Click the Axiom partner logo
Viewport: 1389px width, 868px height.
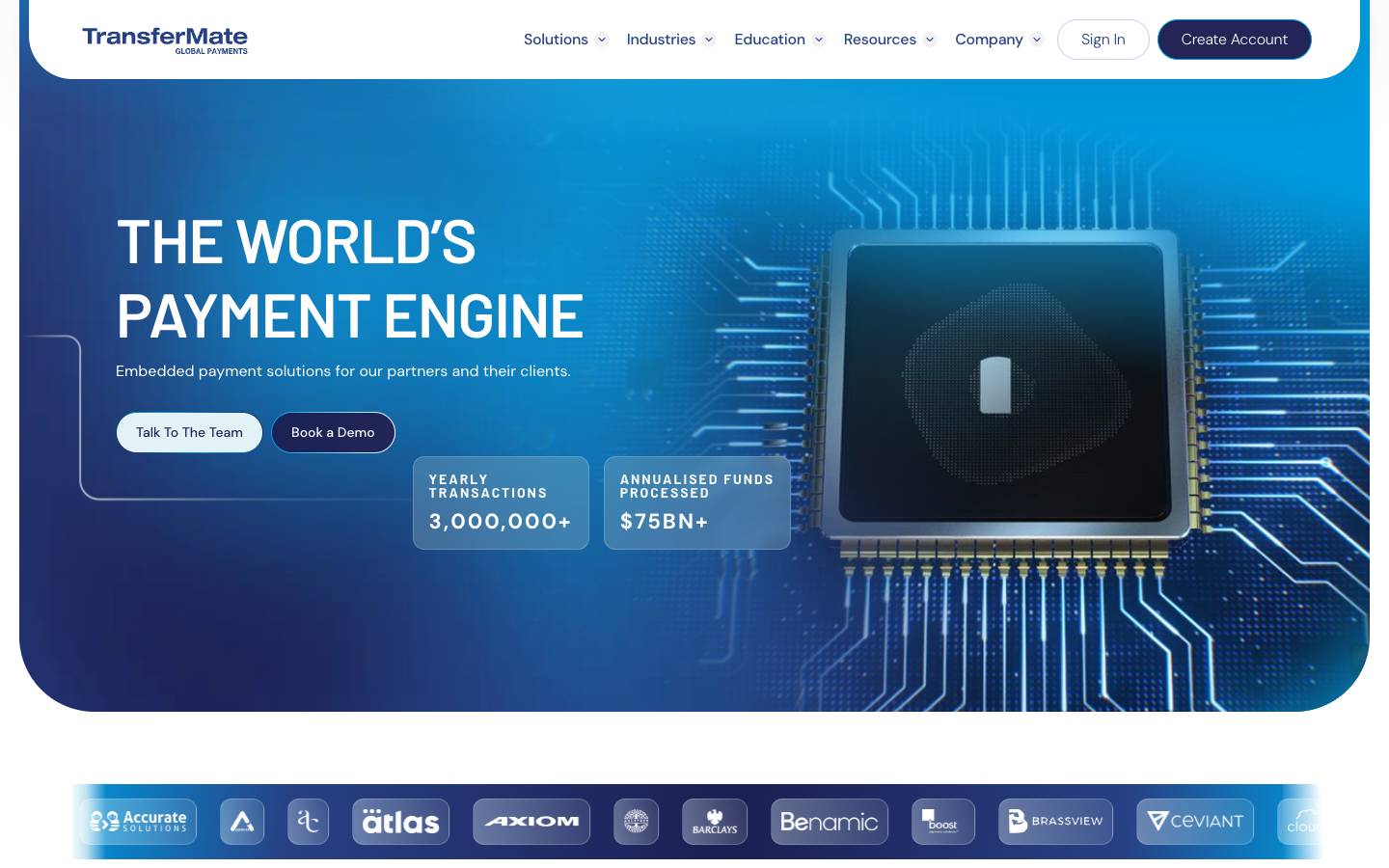[x=531, y=822]
